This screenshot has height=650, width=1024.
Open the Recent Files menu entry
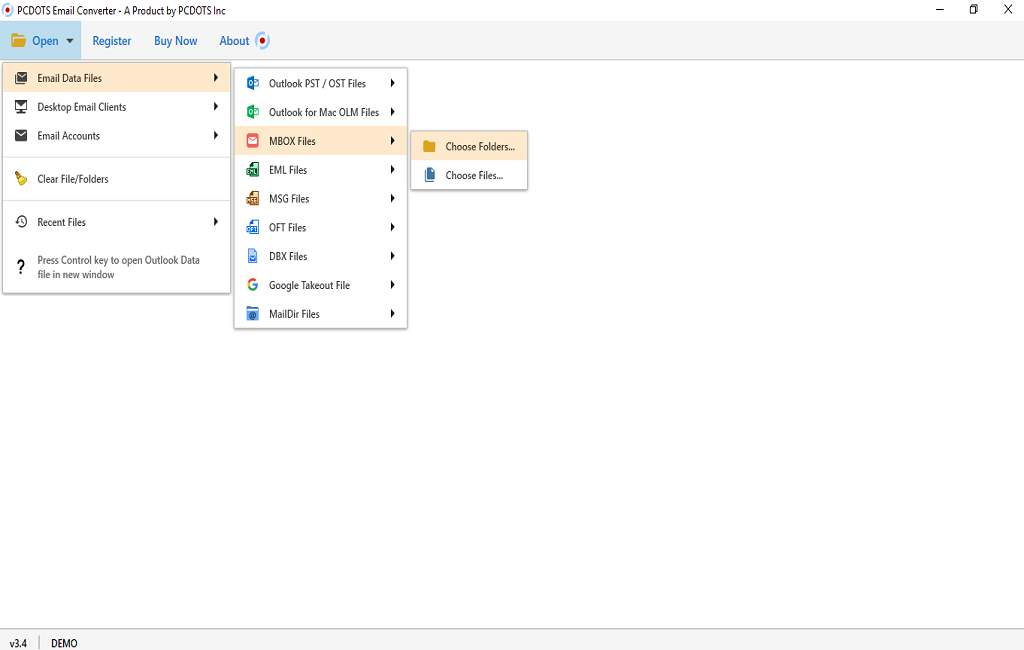pos(117,221)
